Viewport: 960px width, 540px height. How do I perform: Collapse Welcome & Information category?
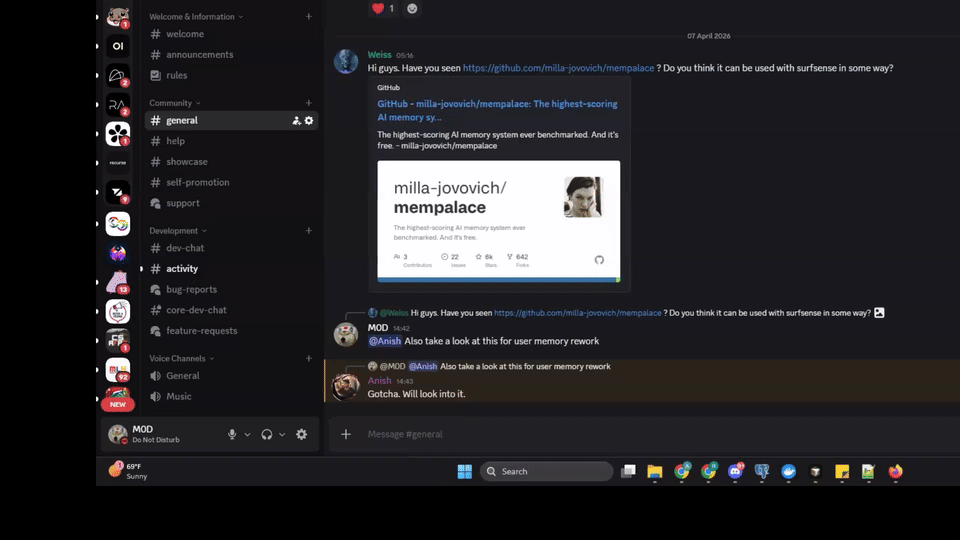(x=196, y=17)
